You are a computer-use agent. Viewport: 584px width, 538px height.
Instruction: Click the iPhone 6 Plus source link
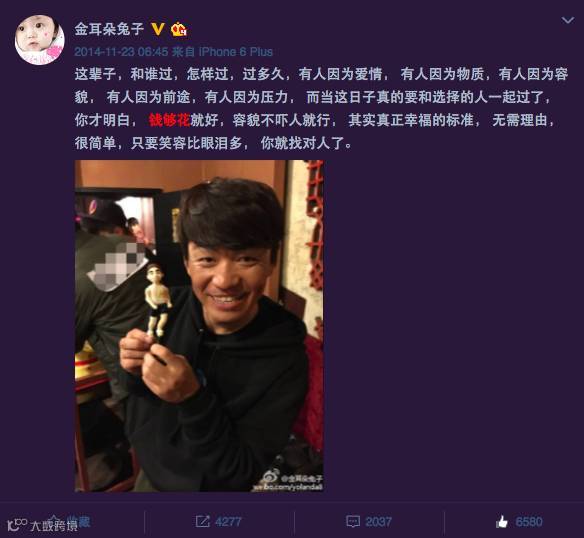click(x=235, y=51)
